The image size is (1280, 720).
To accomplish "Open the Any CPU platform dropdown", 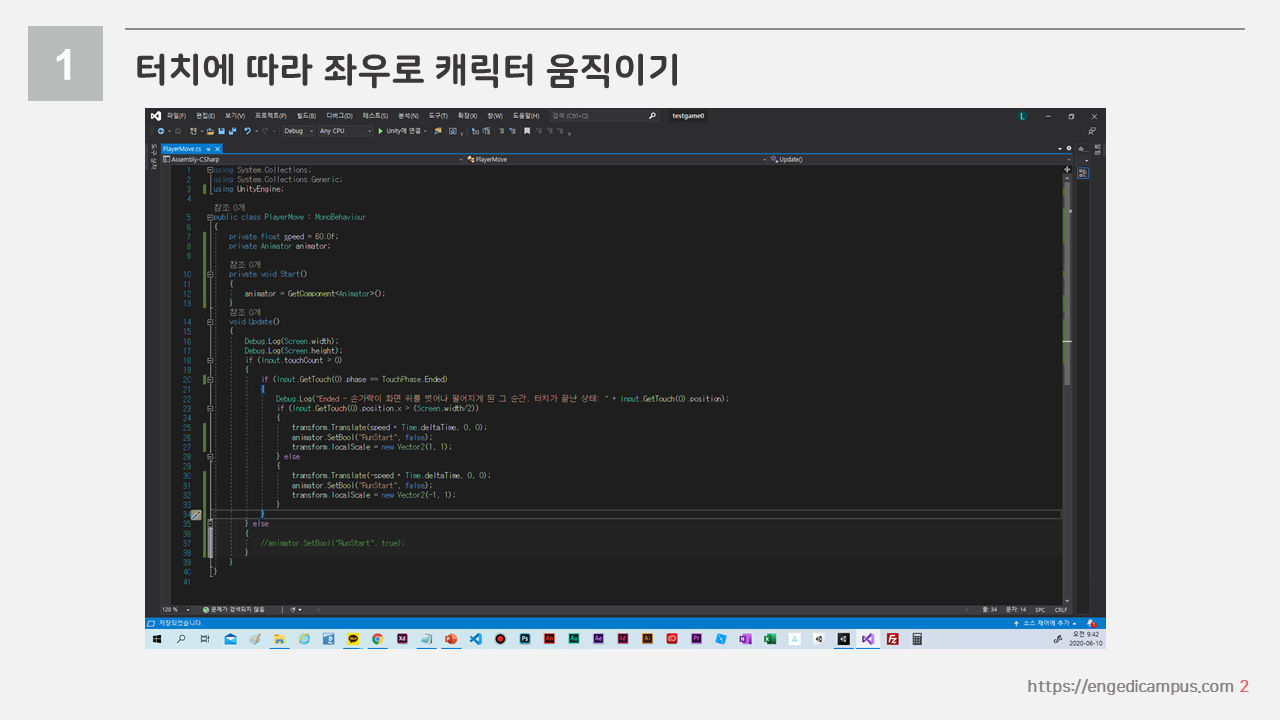I will pyautogui.click(x=346, y=131).
